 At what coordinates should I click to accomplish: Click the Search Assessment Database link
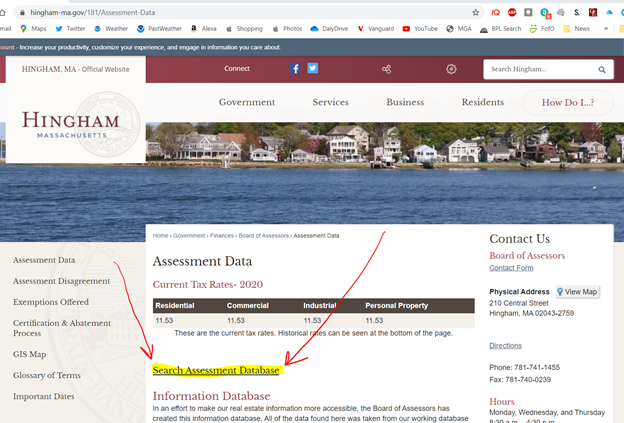(216, 370)
